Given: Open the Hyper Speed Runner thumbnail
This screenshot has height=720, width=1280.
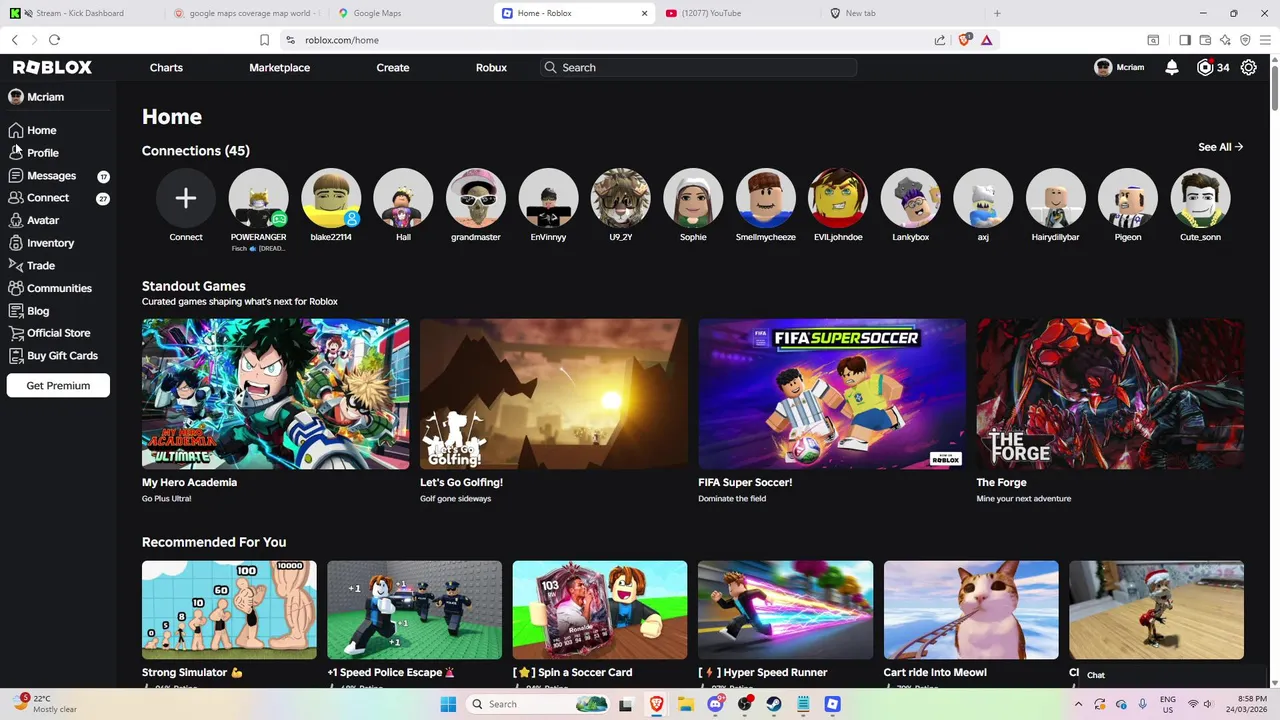Looking at the screenshot, I should (x=785, y=610).
